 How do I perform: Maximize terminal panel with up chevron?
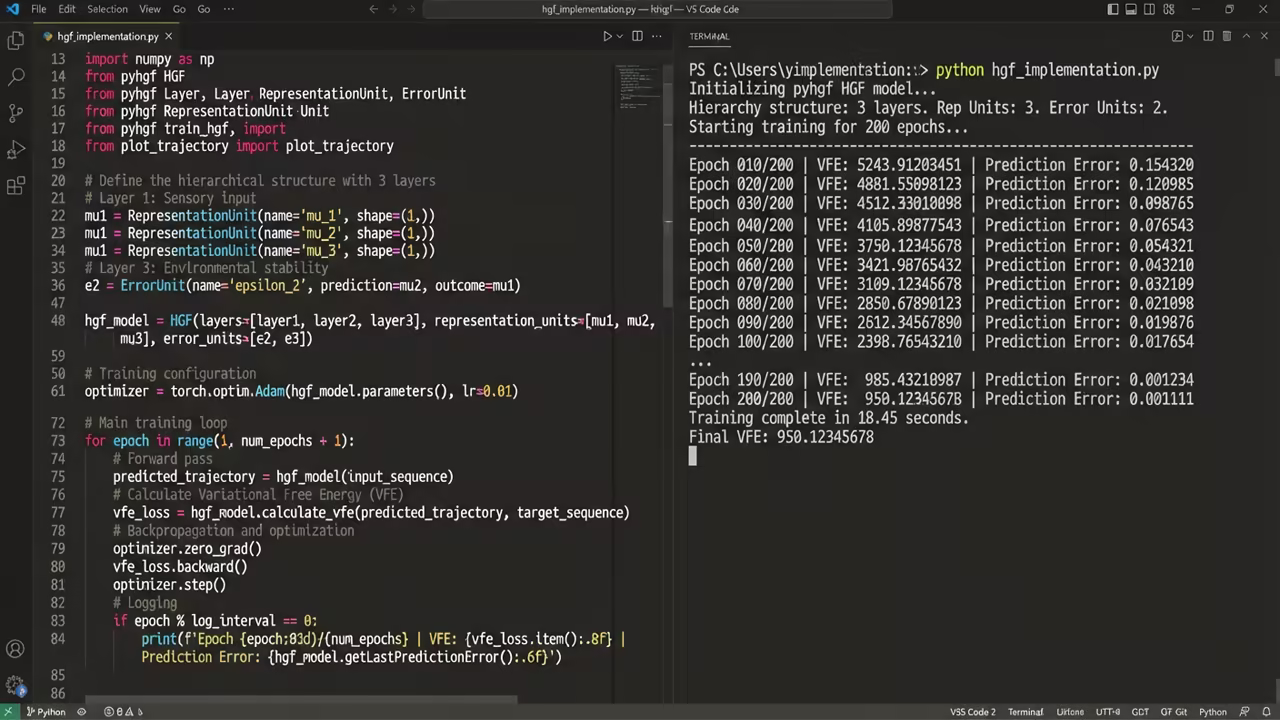1246,36
